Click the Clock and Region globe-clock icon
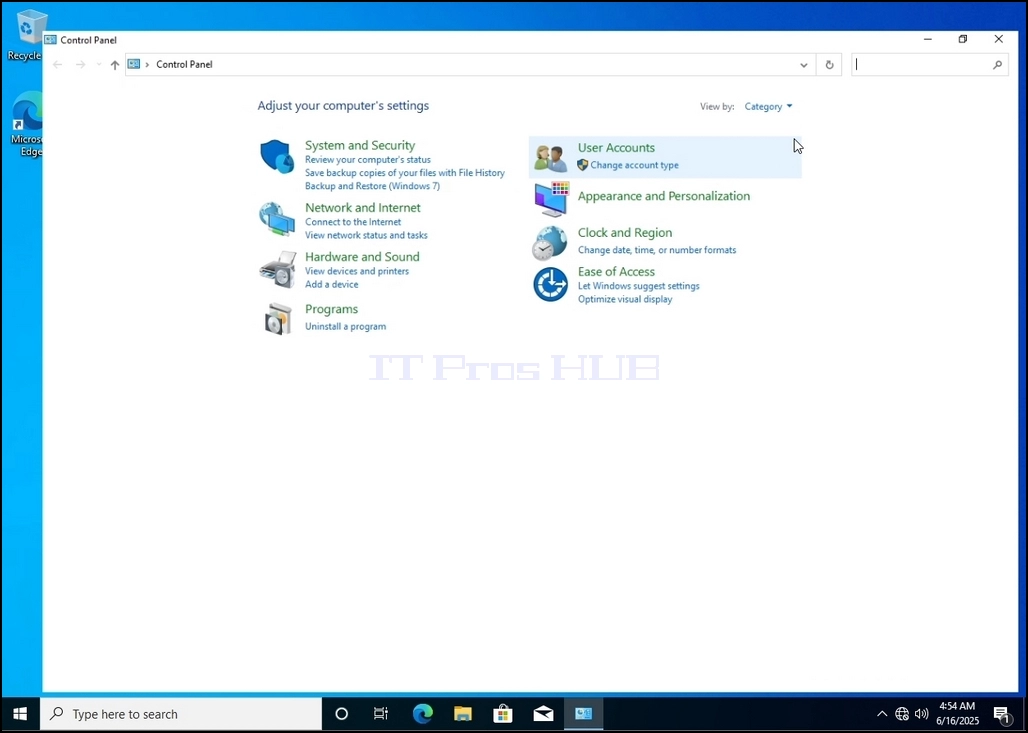 click(549, 243)
